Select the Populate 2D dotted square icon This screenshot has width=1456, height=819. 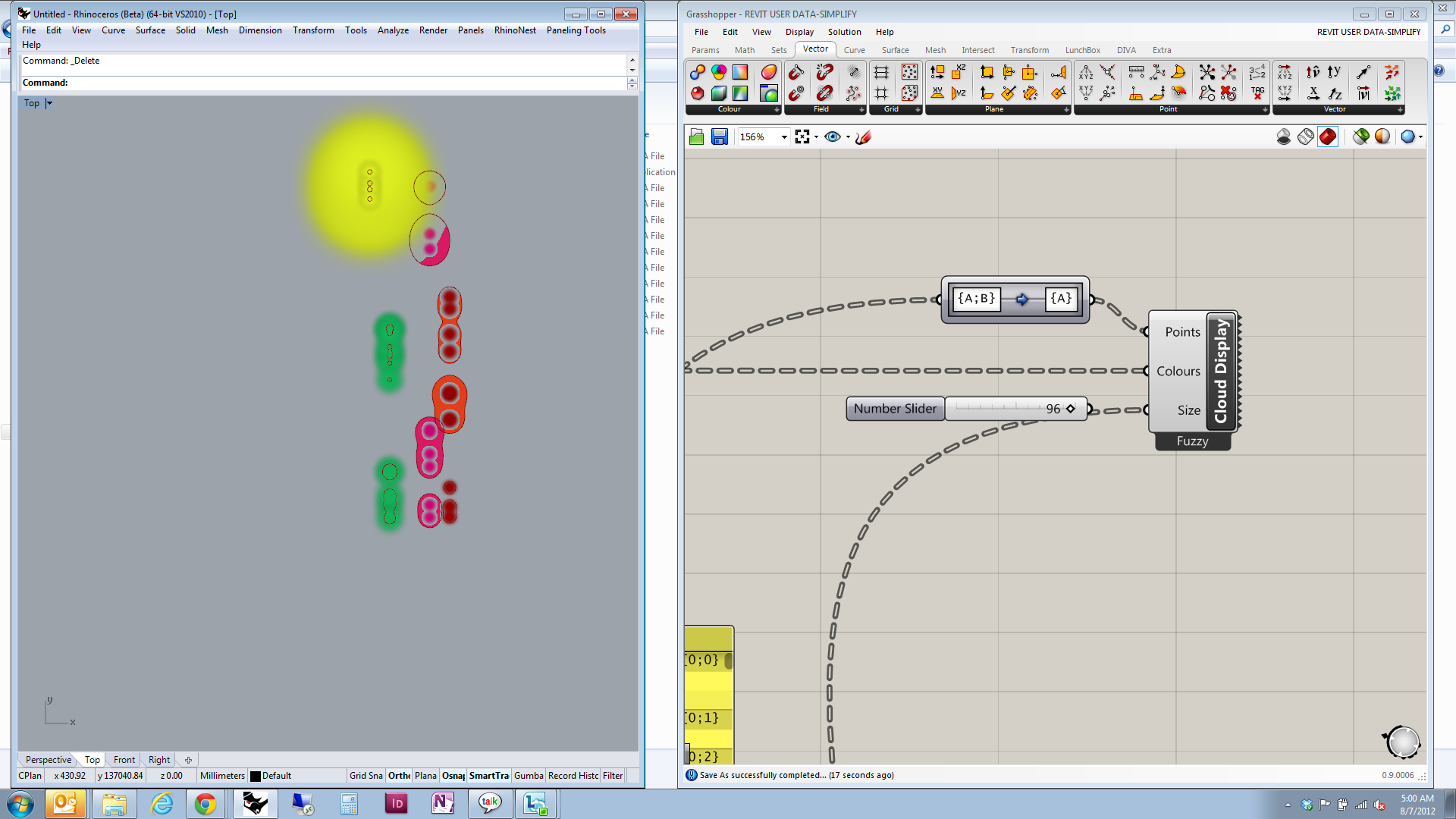coord(909,72)
